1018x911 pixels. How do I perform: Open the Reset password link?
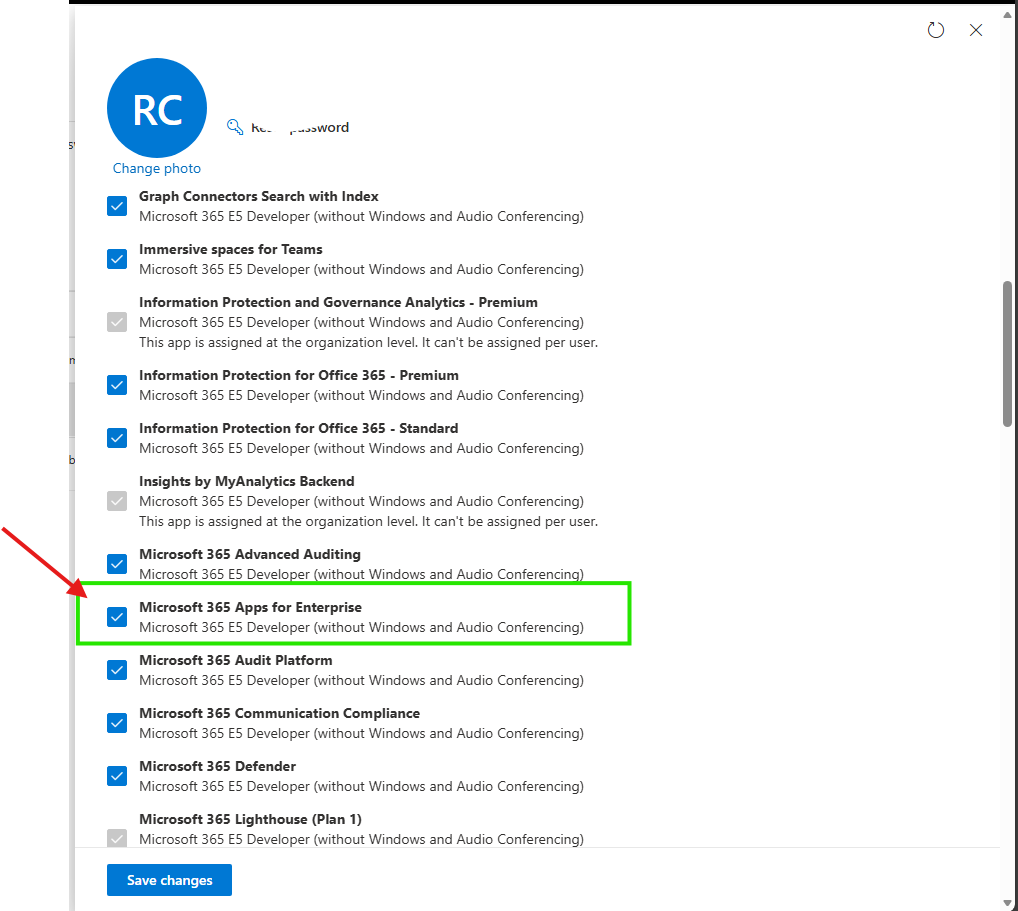(x=300, y=127)
